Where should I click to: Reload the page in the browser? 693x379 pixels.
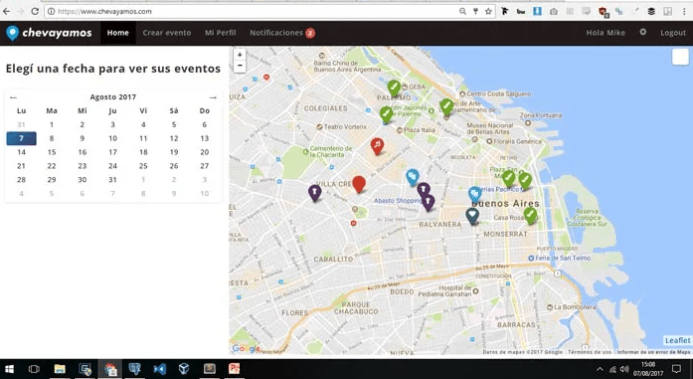(34, 11)
